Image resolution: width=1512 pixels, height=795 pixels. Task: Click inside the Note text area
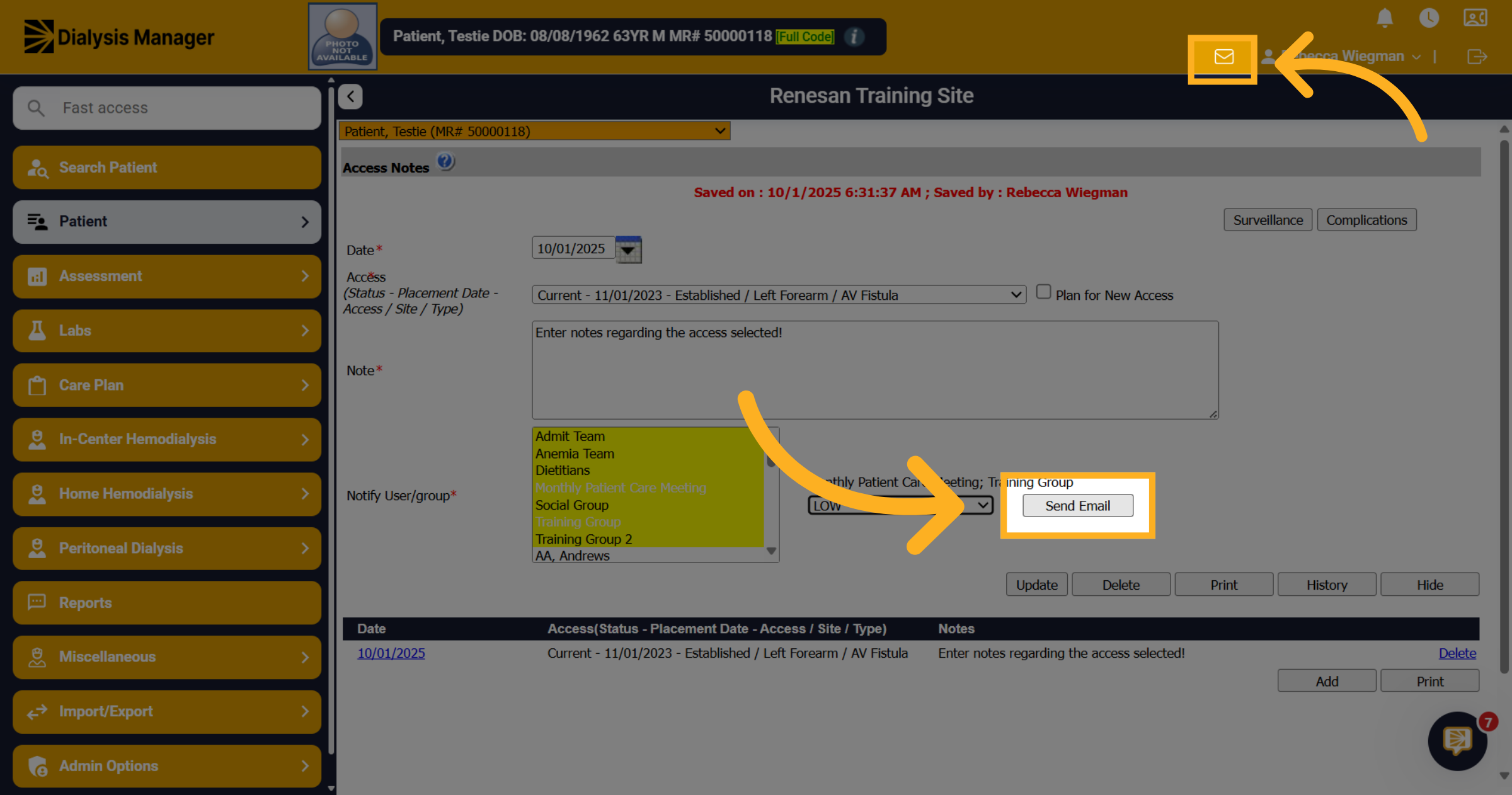tap(875, 370)
